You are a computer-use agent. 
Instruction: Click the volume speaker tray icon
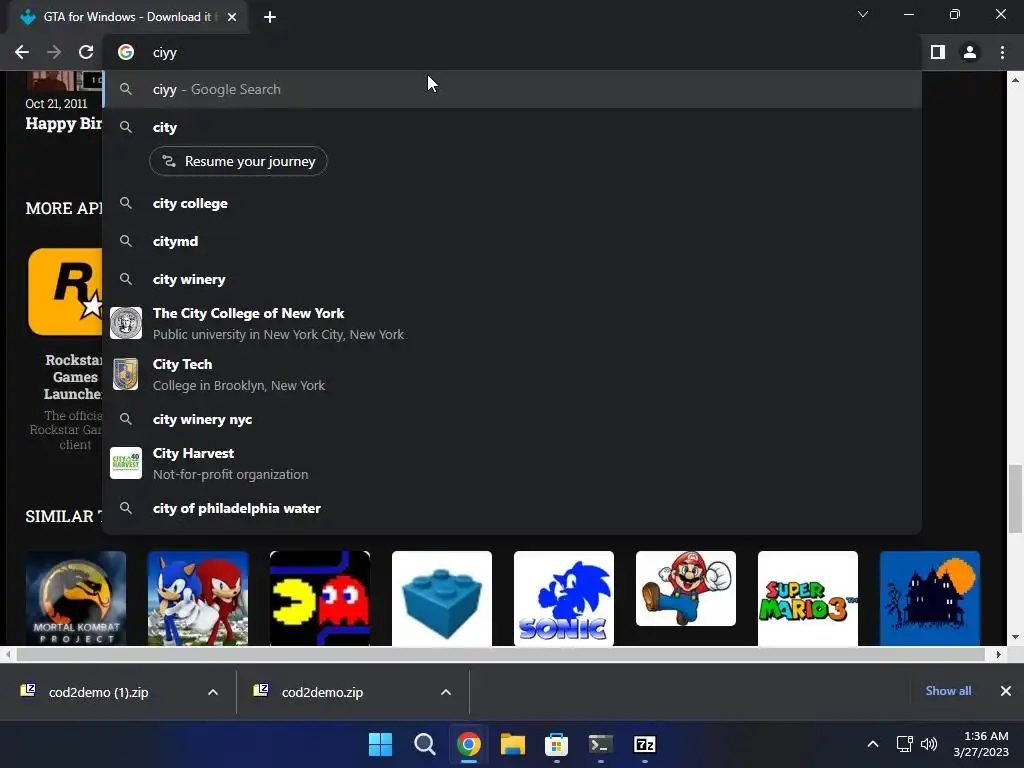coord(929,744)
